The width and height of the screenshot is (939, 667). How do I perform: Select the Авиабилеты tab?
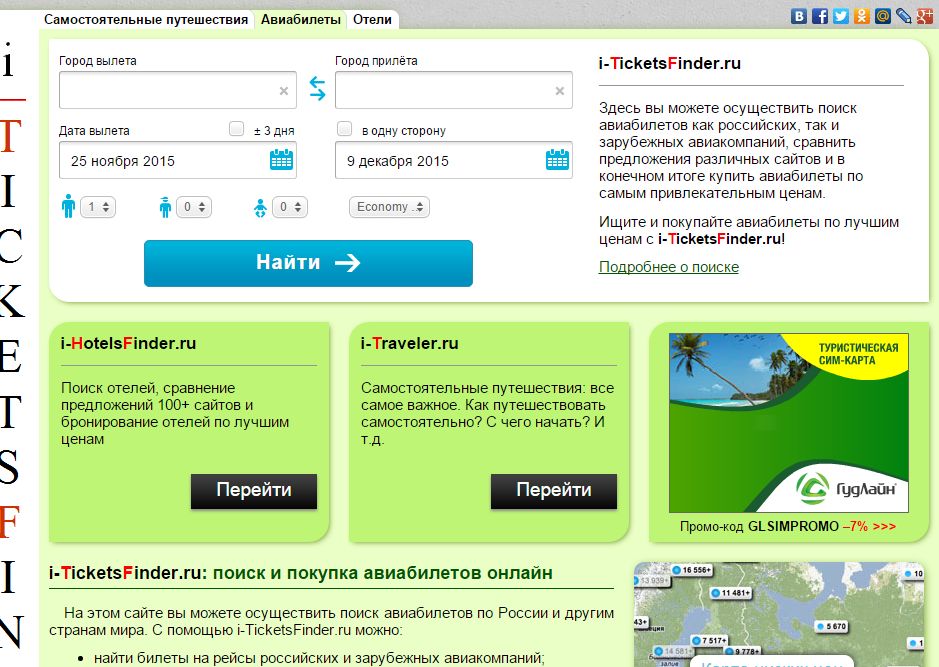pos(301,20)
